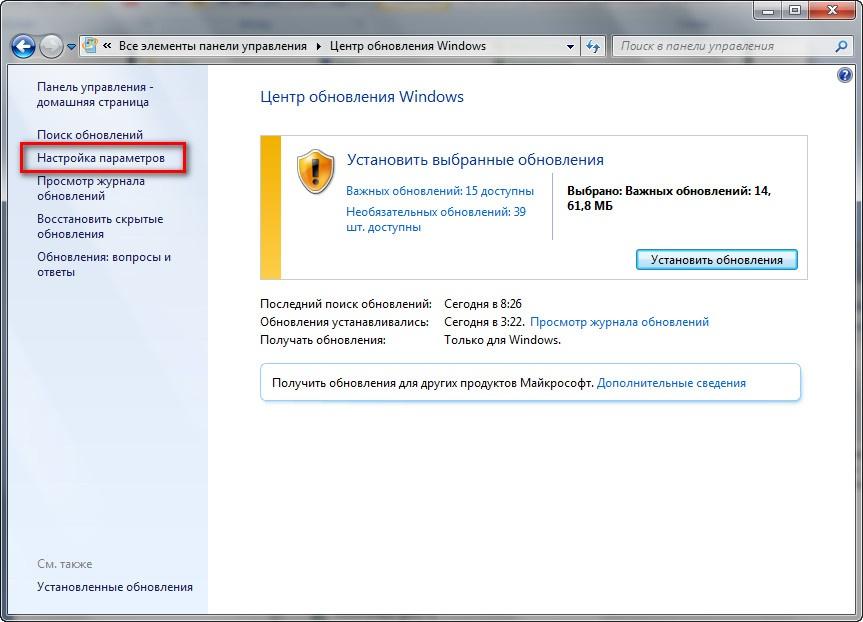Open 'Панель управления - домашняя страница'
The width and height of the screenshot is (863, 622).
pos(95,94)
